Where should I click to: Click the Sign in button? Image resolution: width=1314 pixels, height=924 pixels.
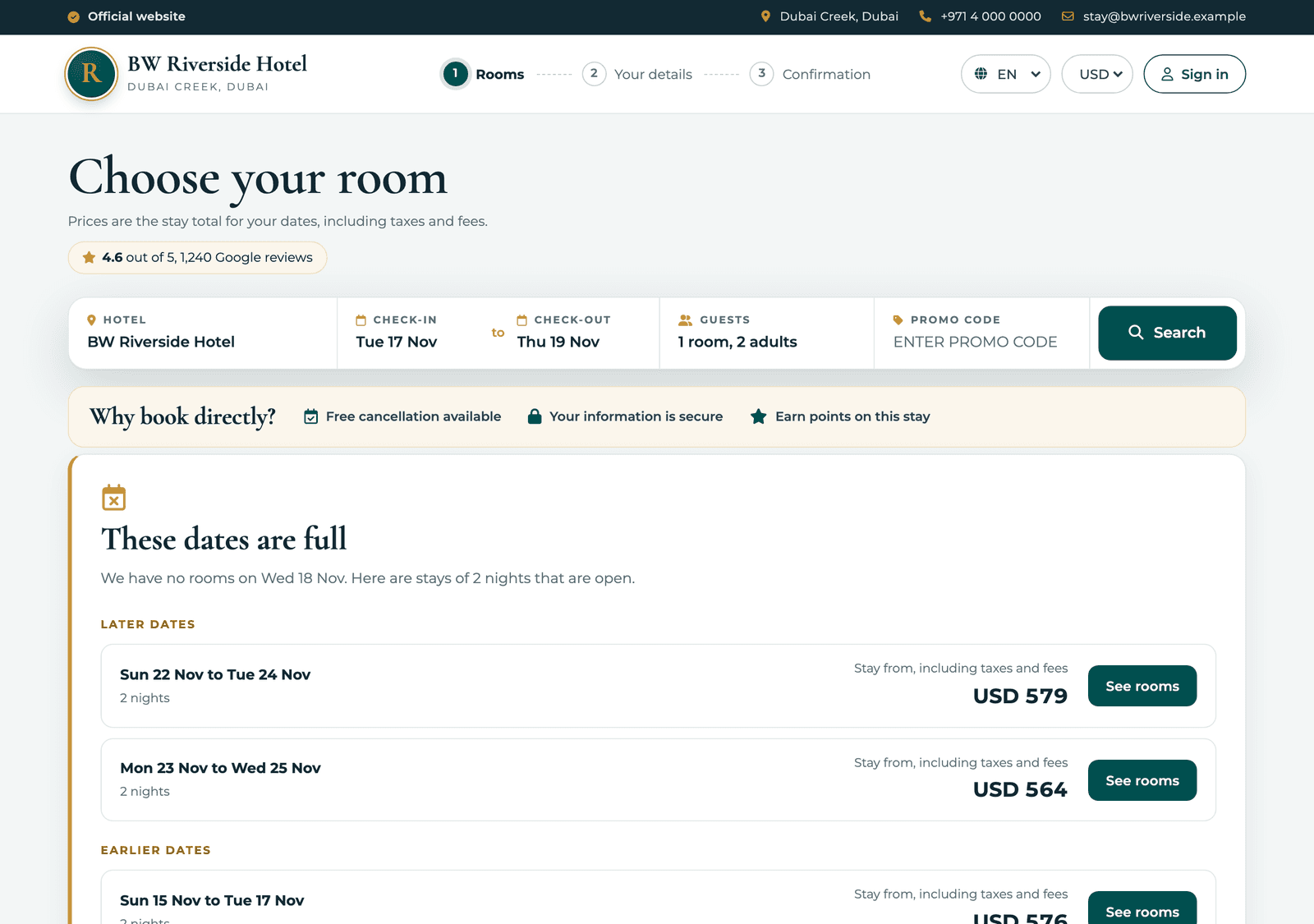pos(1194,74)
